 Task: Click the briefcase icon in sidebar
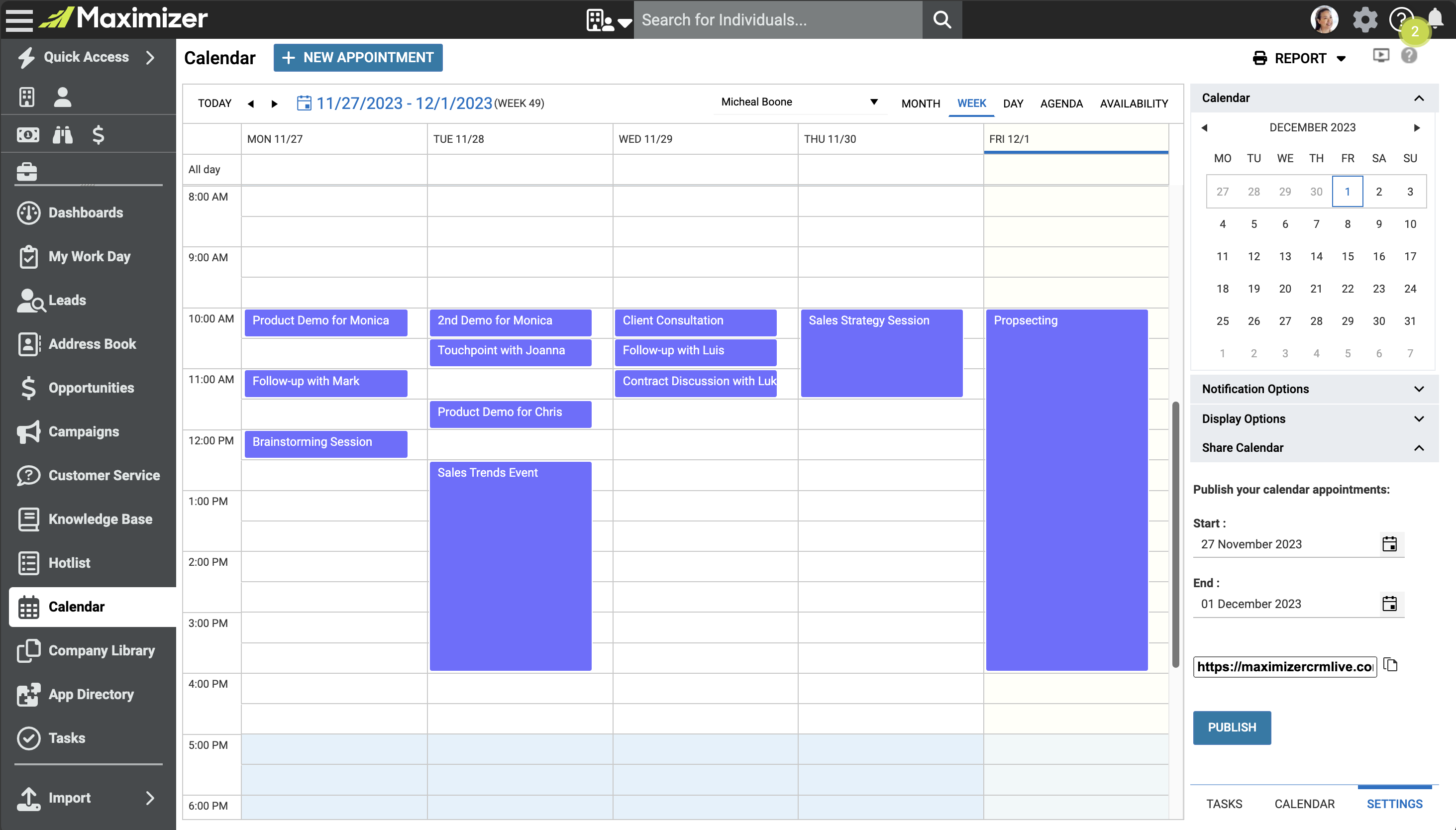[x=27, y=171]
